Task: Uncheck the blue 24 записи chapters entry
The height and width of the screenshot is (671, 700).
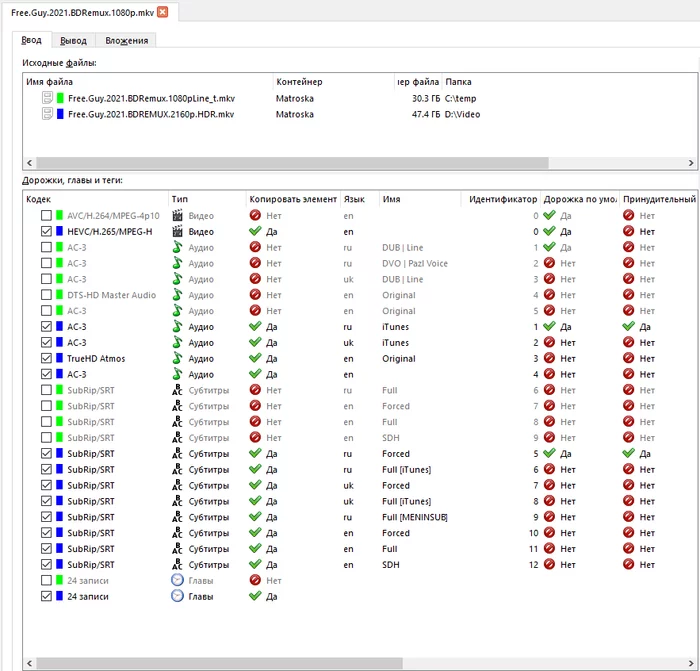Action: tap(46, 596)
